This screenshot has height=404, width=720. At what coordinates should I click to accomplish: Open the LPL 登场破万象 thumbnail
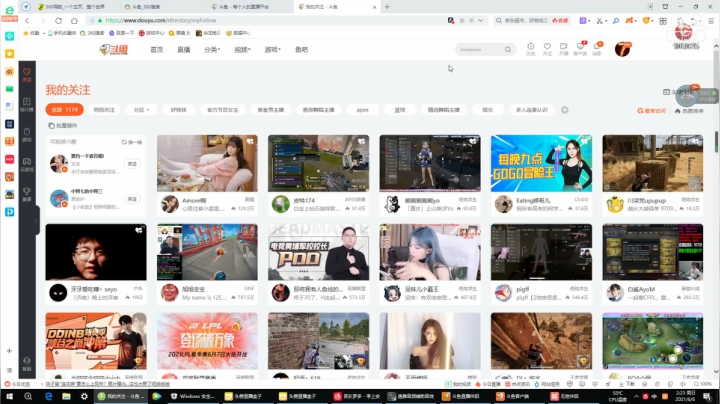coord(207,341)
